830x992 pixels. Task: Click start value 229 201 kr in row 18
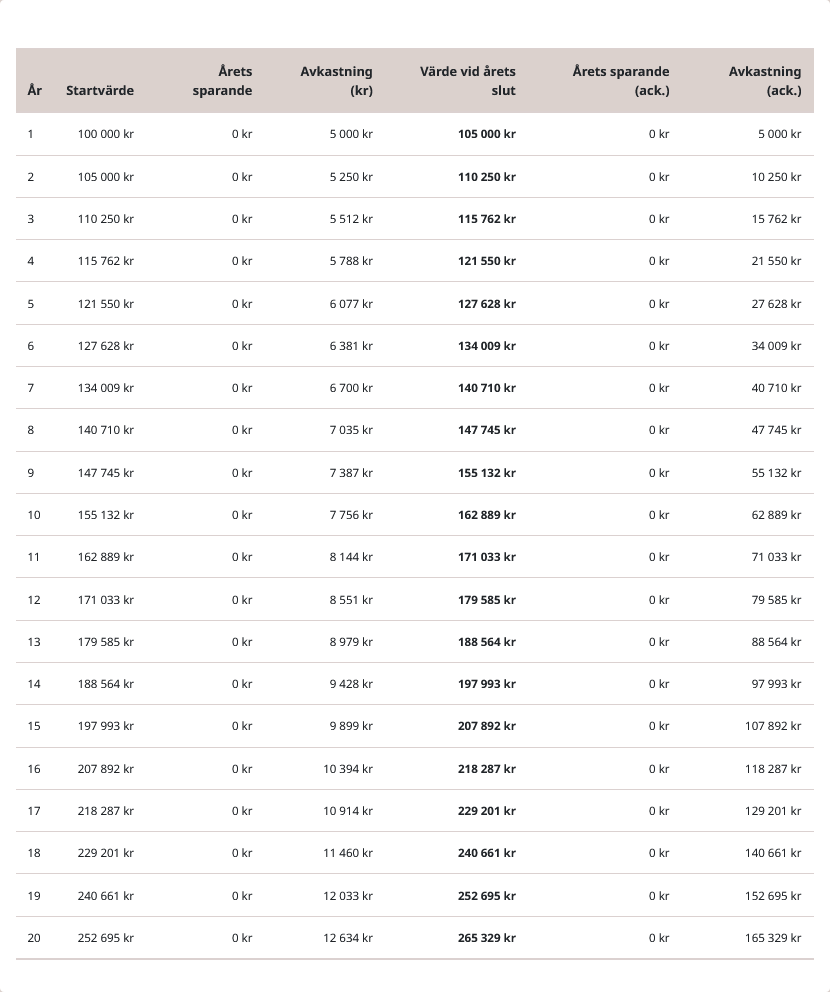click(106, 853)
